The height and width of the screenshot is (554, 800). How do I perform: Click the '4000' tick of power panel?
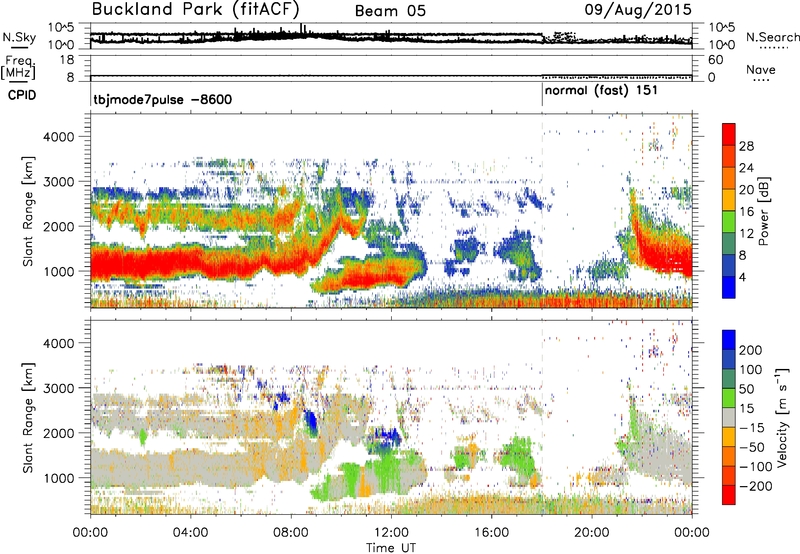pos(58,137)
